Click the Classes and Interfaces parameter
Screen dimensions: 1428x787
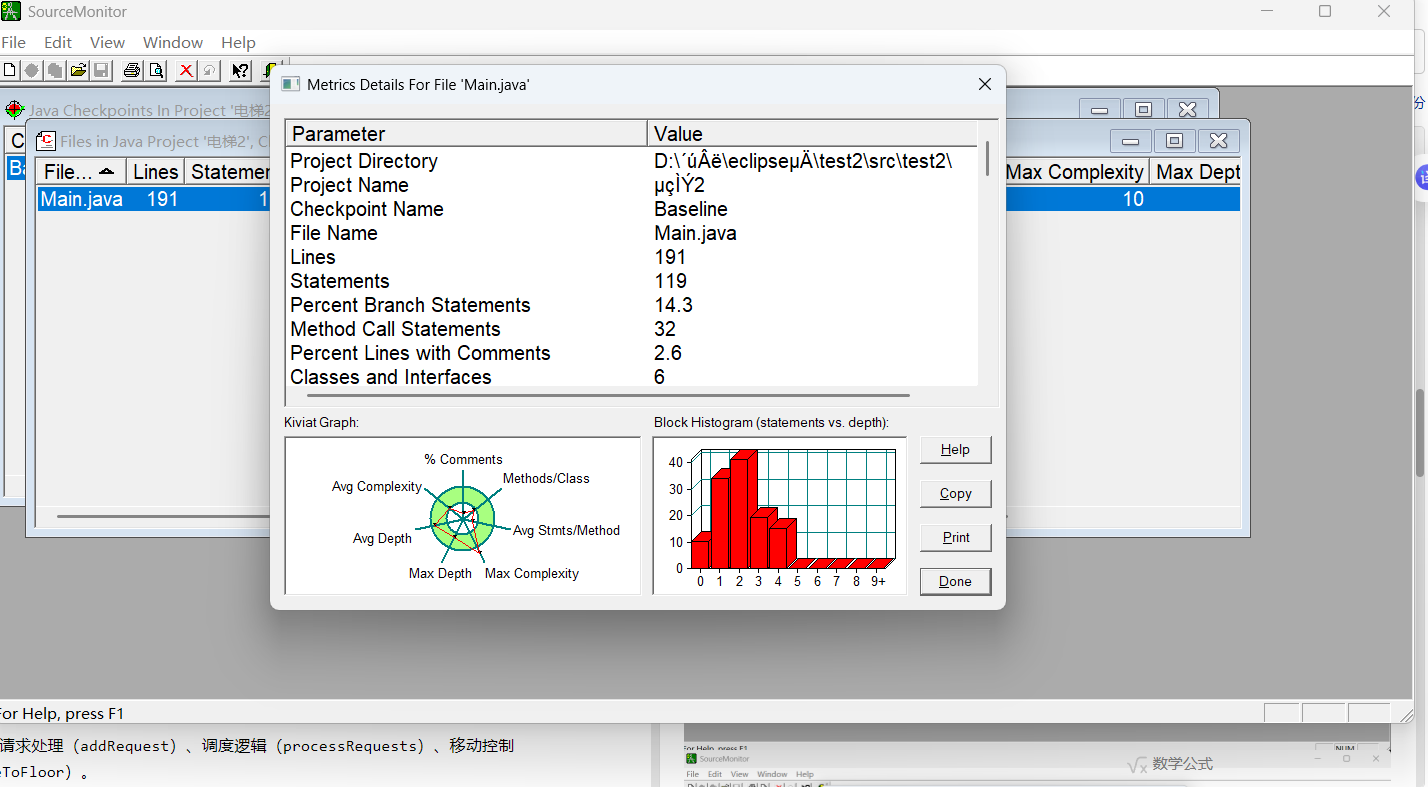tap(391, 377)
